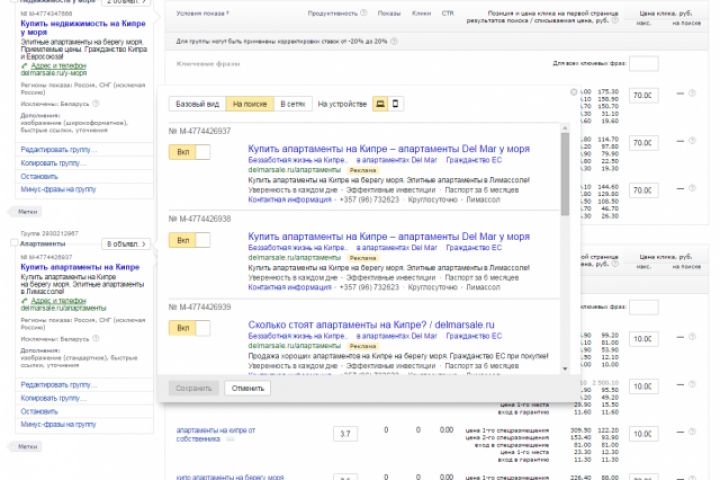Viewport: 720px width, 480px height.
Task: Click scroll-down arrow of ad preview list
Action: [x=565, y=369]
